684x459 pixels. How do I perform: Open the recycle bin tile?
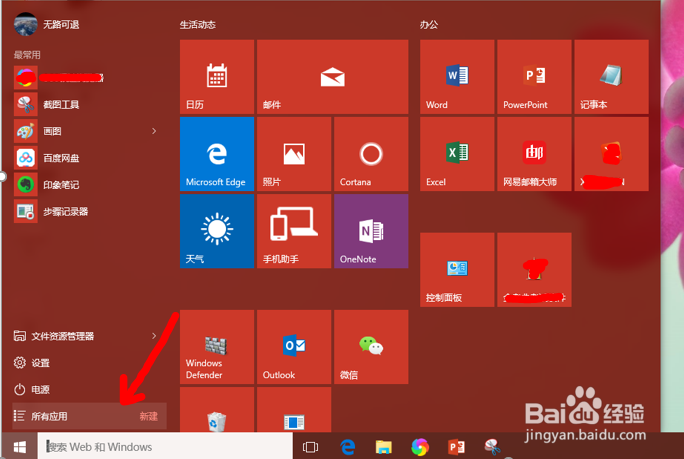pos(217,410)
